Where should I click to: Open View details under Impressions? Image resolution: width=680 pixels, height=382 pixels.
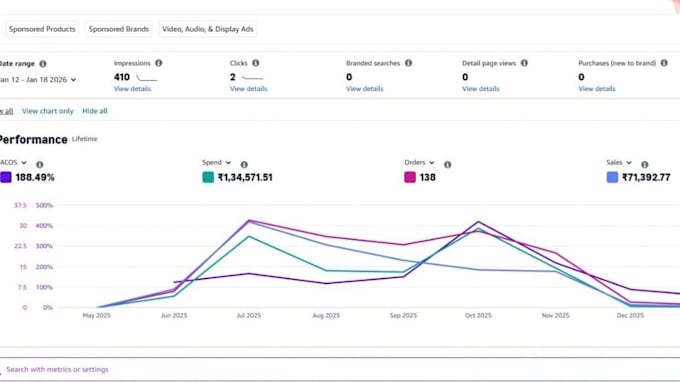point(133,88)
